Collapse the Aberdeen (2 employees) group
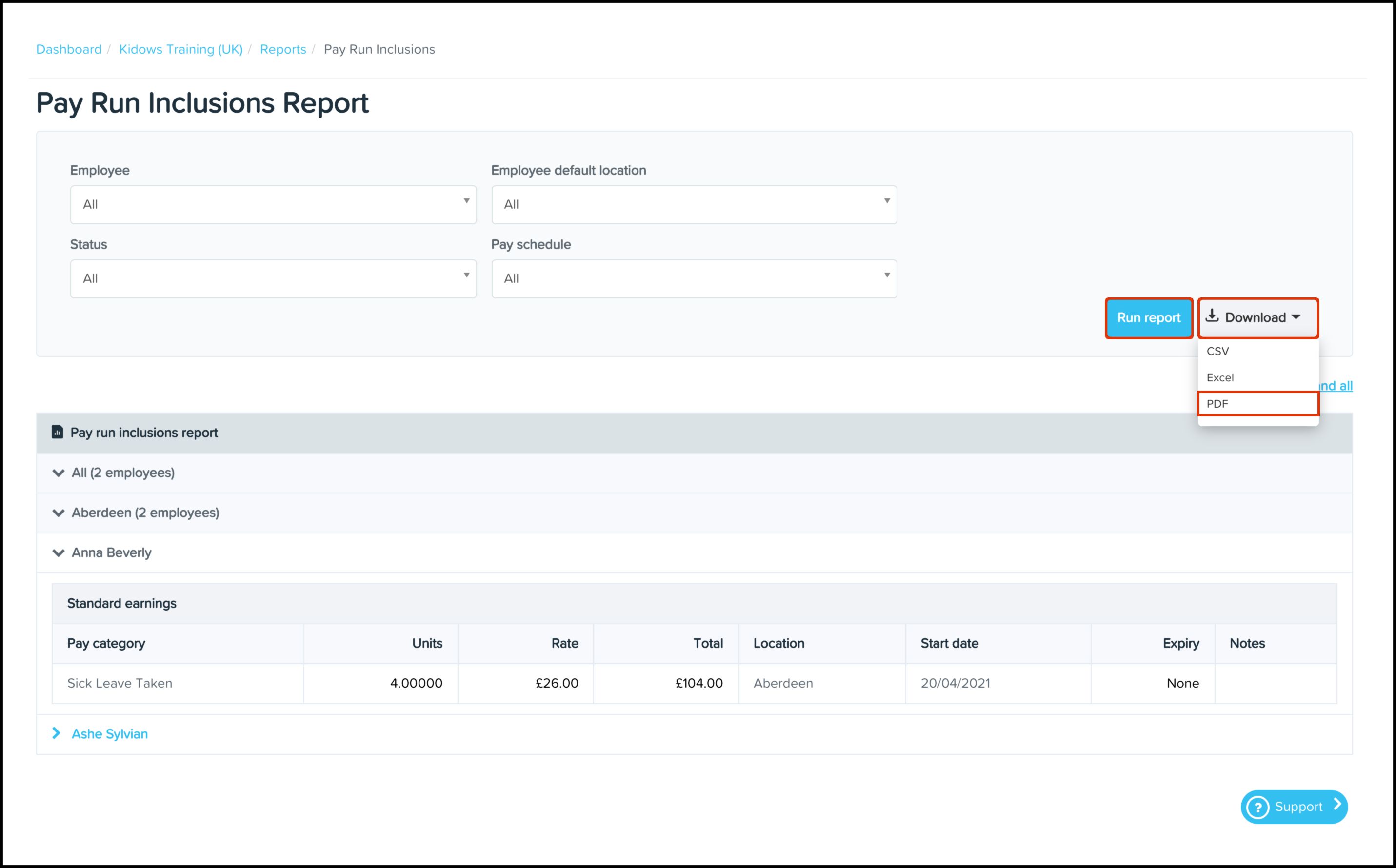The width and height of the screenshot is (1396, 868). click(x=59, y=513)
